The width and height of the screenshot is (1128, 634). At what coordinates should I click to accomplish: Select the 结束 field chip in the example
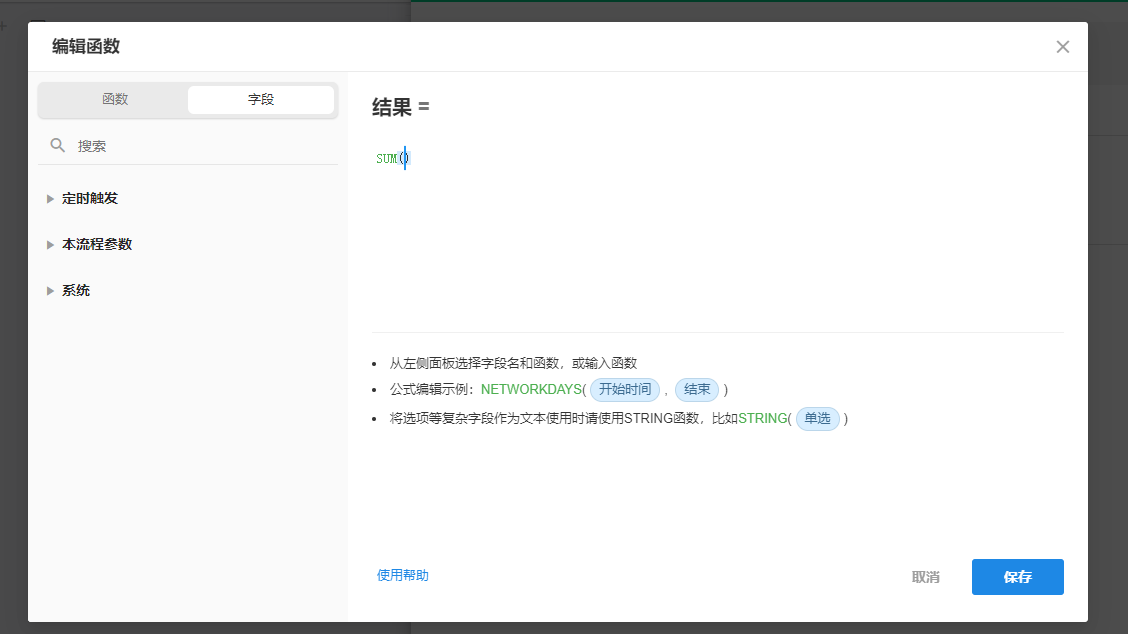697,390
